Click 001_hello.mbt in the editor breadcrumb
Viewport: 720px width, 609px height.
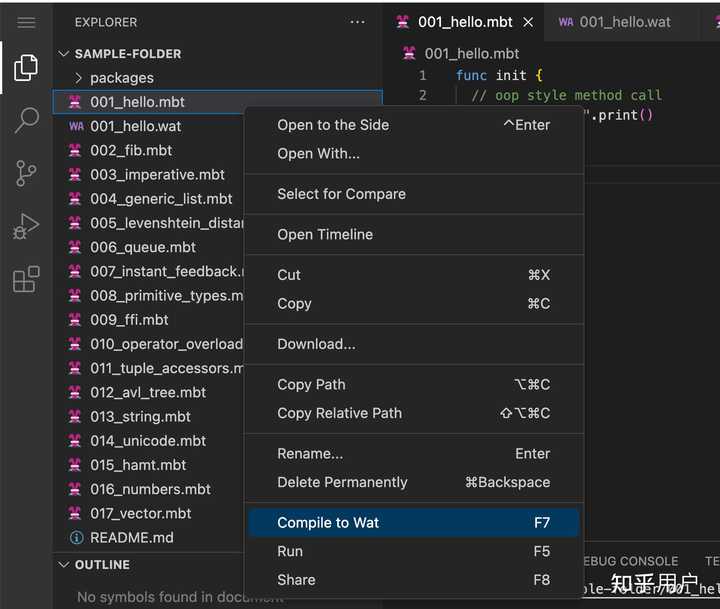pyautogui.click(x=471, y=53)
